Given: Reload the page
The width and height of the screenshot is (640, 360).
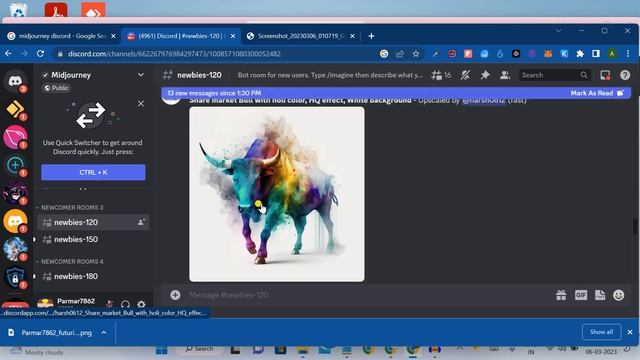Looking at the screenshot, I should coord(40,53).
